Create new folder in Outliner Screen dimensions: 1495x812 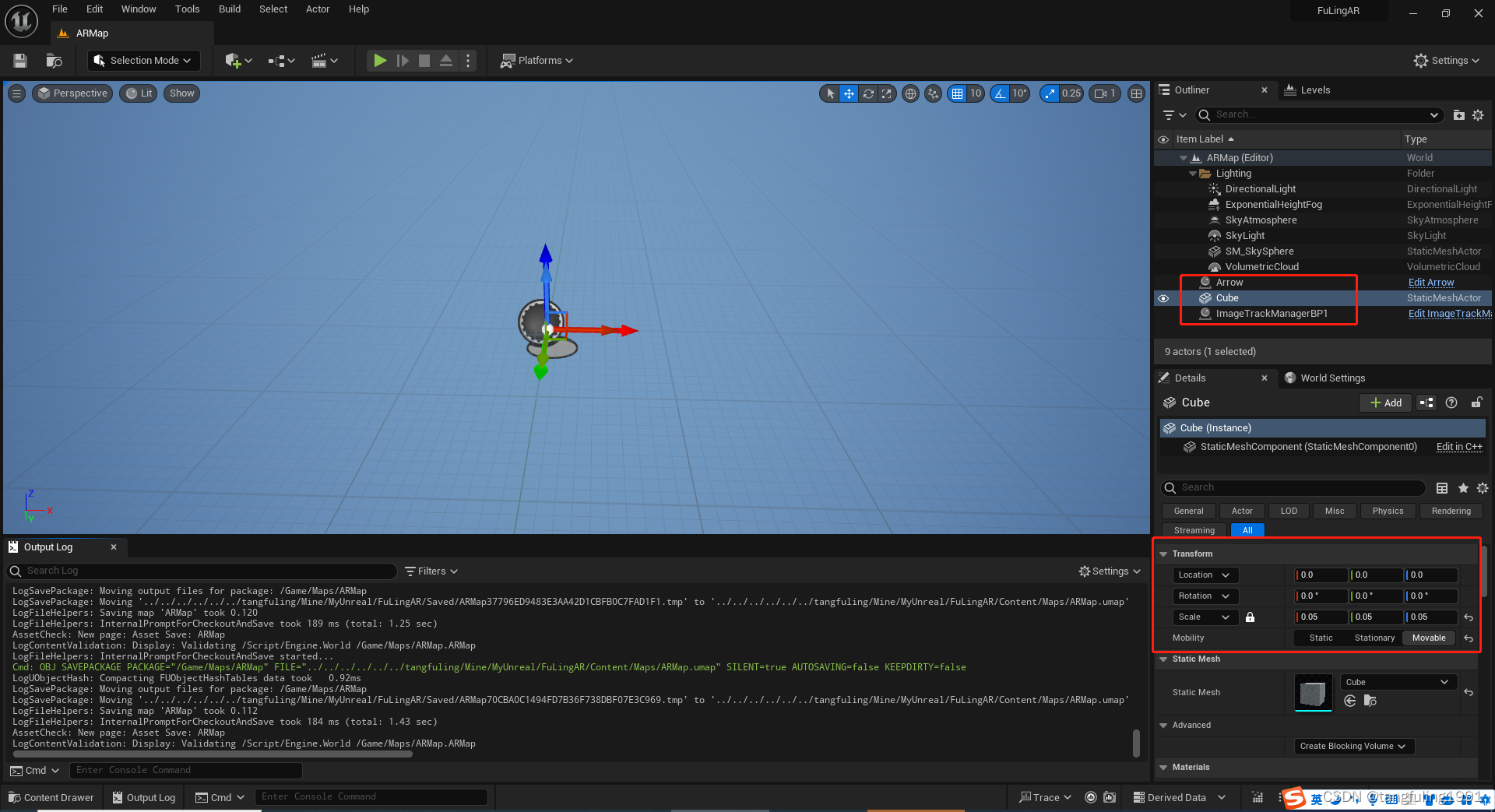1459,115
